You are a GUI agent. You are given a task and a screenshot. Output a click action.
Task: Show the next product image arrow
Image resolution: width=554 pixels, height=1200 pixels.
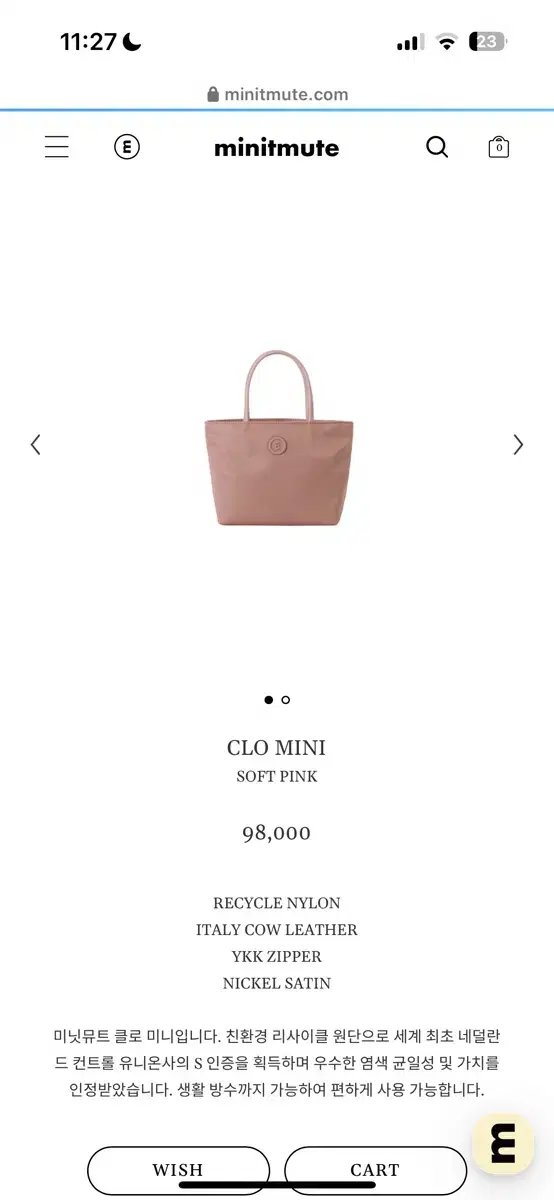[518, 445]
